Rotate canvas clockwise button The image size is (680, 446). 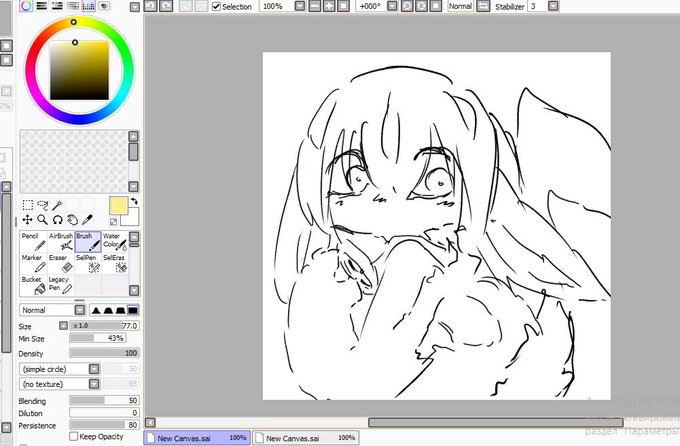click(x=422, y=6)
